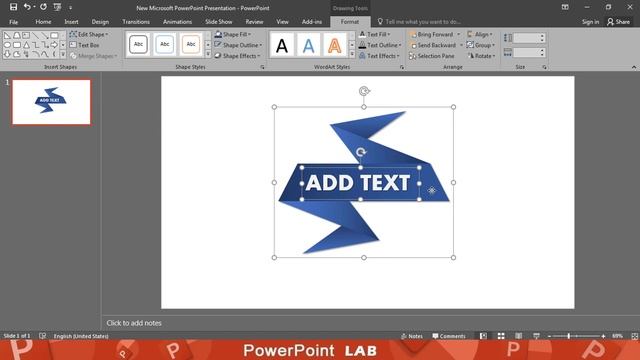
Task: Click the Undo icon
Action: 27,7
